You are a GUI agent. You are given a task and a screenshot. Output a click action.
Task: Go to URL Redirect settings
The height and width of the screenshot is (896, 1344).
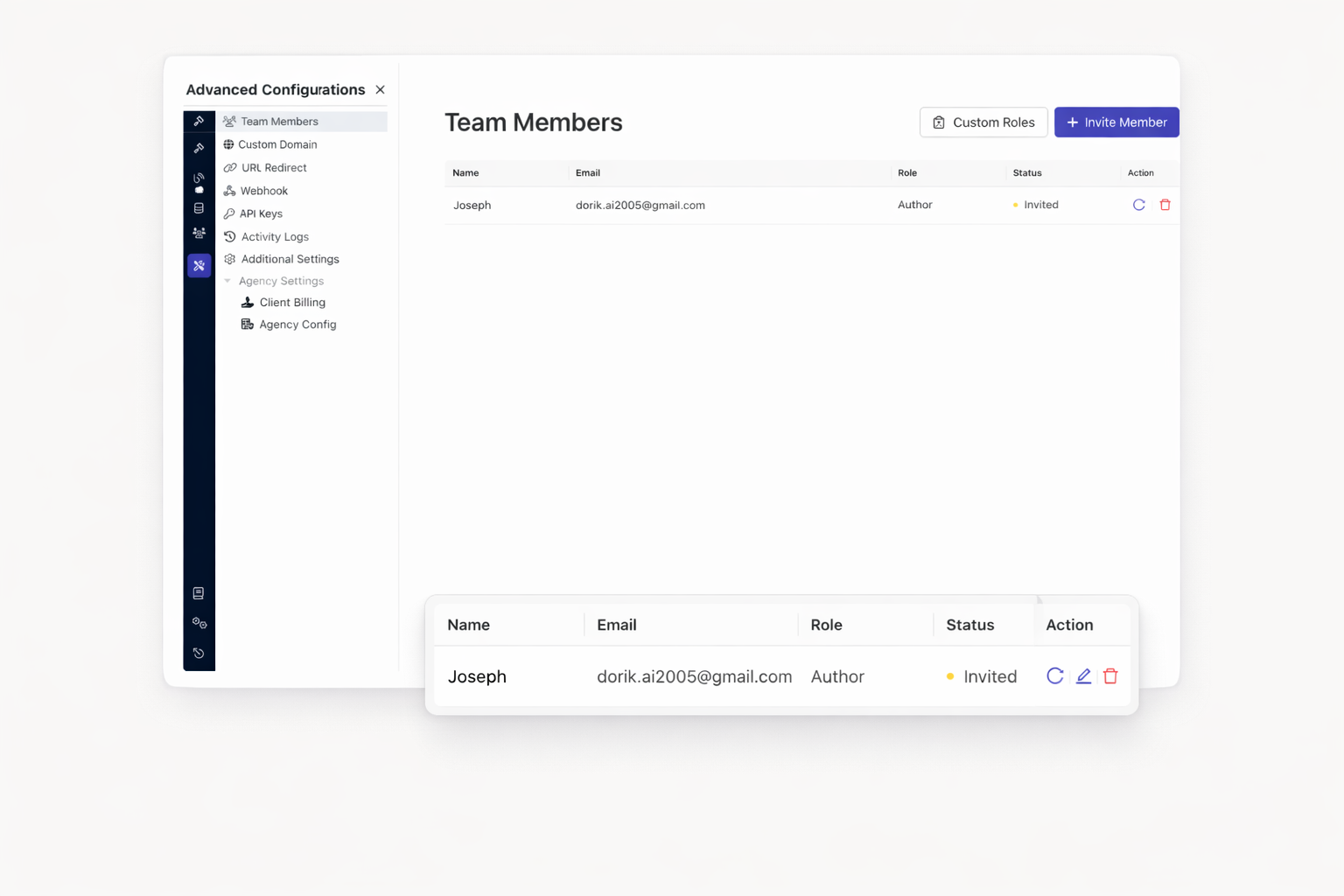point(274,168)
